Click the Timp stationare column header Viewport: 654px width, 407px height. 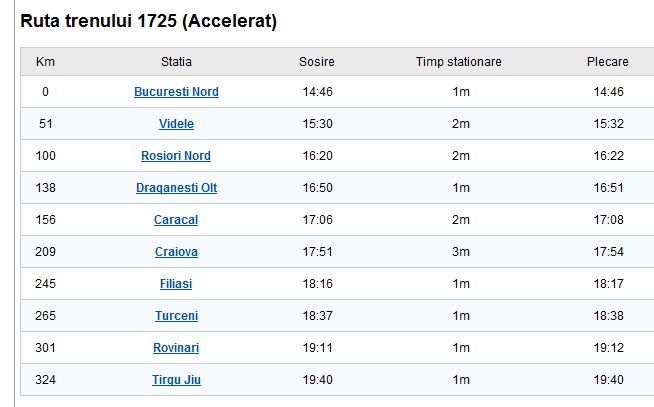458,62
